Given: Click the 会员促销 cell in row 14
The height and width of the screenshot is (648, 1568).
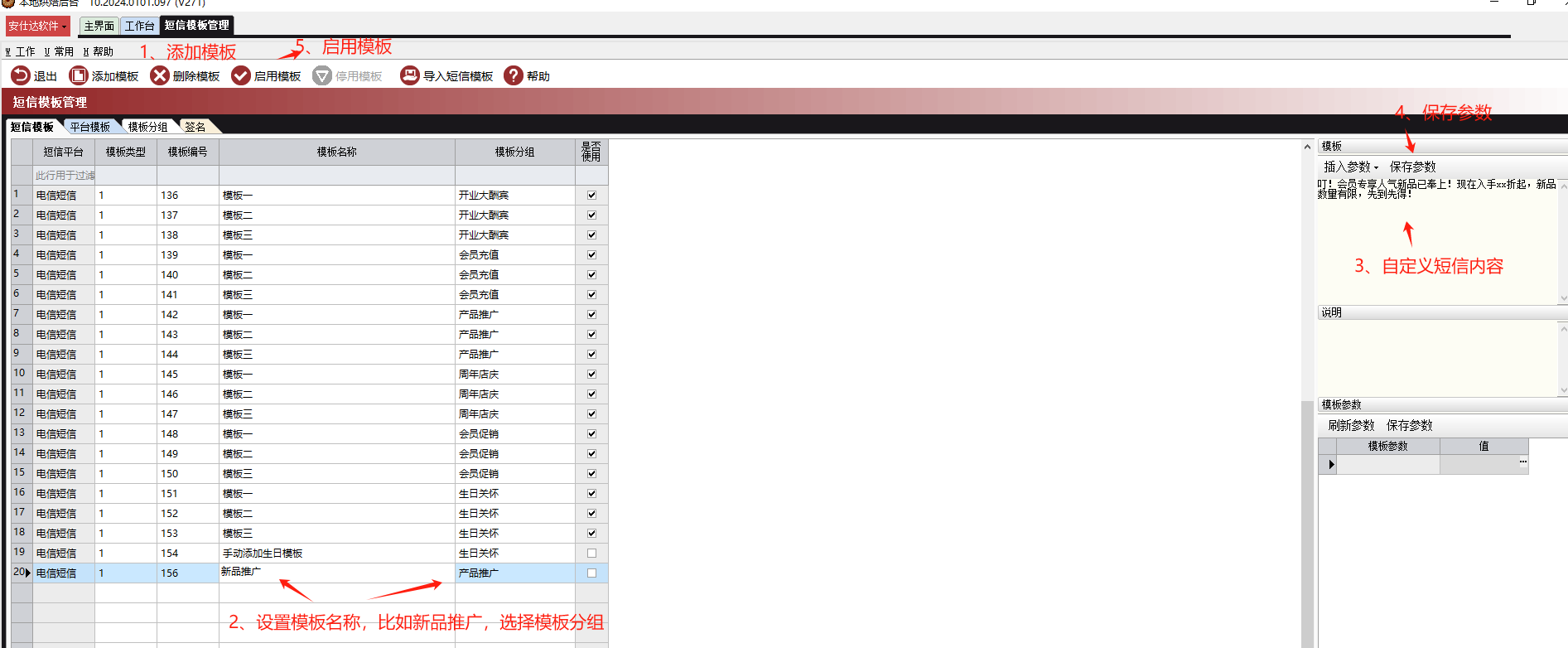Looking at the screenshot, I should 515,453.
